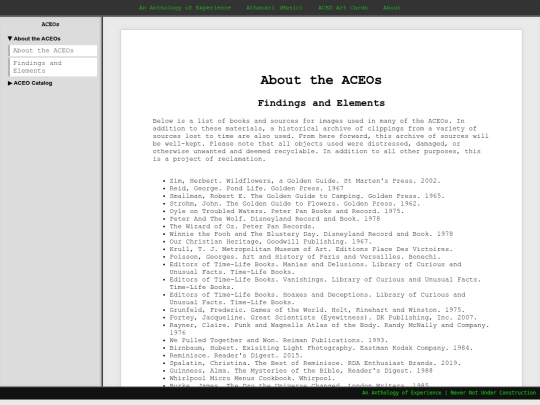This screenshot has width=540, height=405.
Task: Click the Poisson Art and History of Paris entry
Action: tap(305, 257)
